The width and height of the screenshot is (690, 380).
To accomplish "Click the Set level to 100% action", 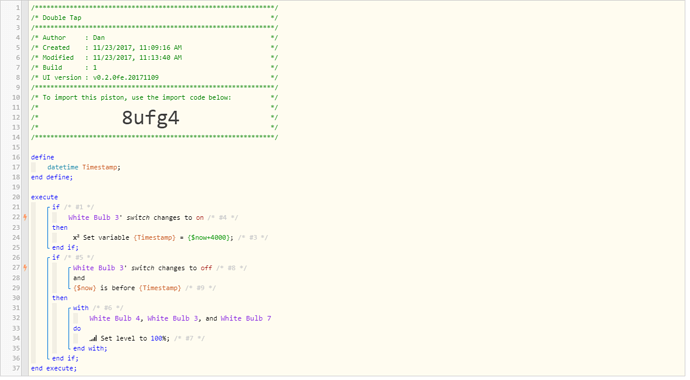I will click(135, 338).
